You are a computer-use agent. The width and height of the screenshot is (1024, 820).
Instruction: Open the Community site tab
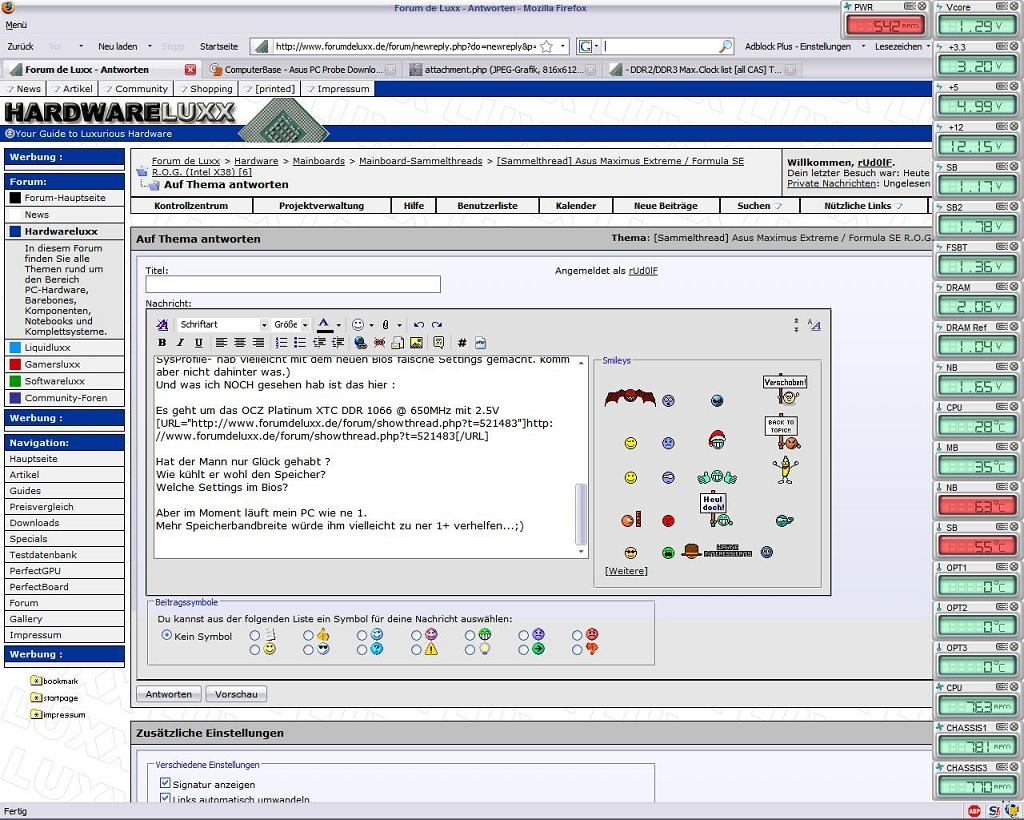point(136,89)
